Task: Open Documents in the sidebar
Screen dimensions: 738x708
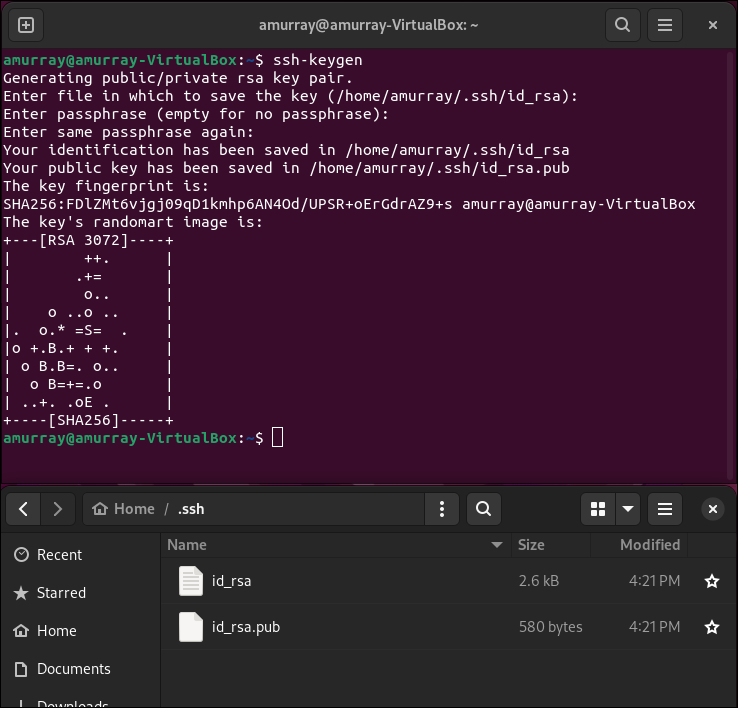Action: [73, 669]
